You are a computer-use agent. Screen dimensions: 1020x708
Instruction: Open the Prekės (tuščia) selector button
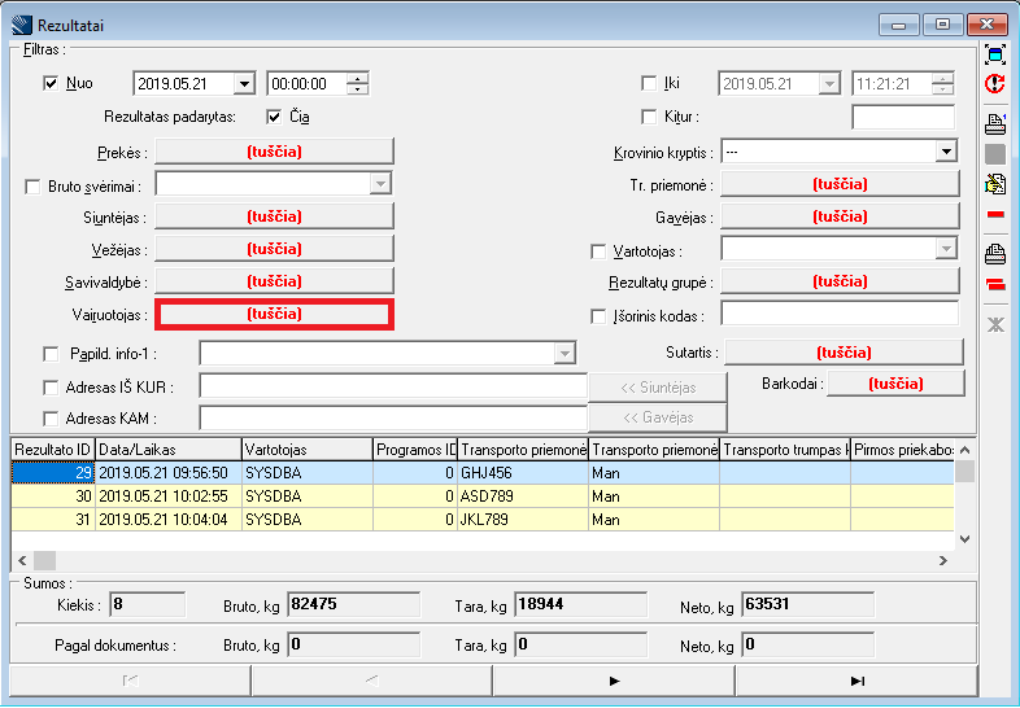[x=274, y=152]
